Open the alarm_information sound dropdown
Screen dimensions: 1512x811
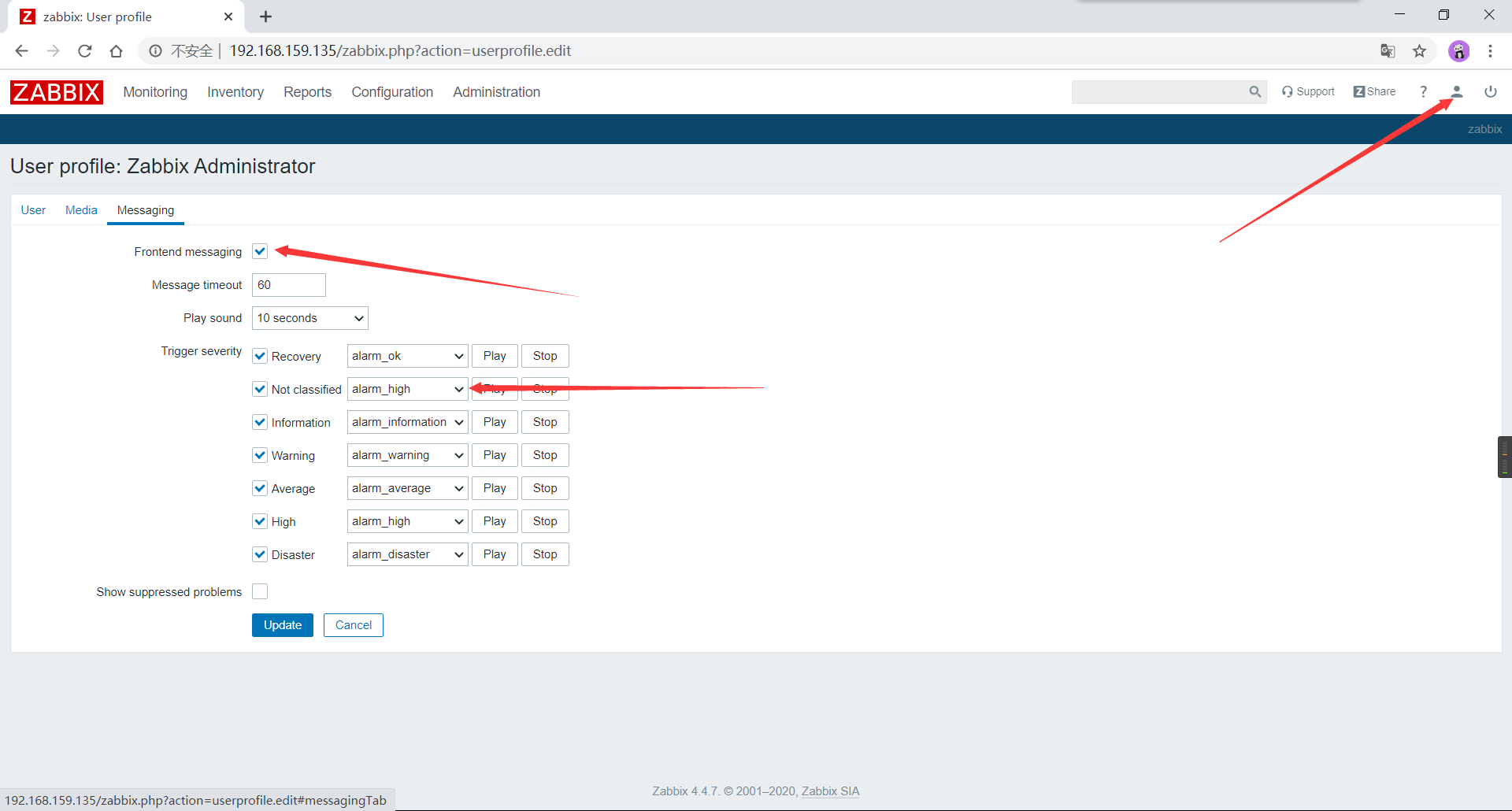click(407, 422)
